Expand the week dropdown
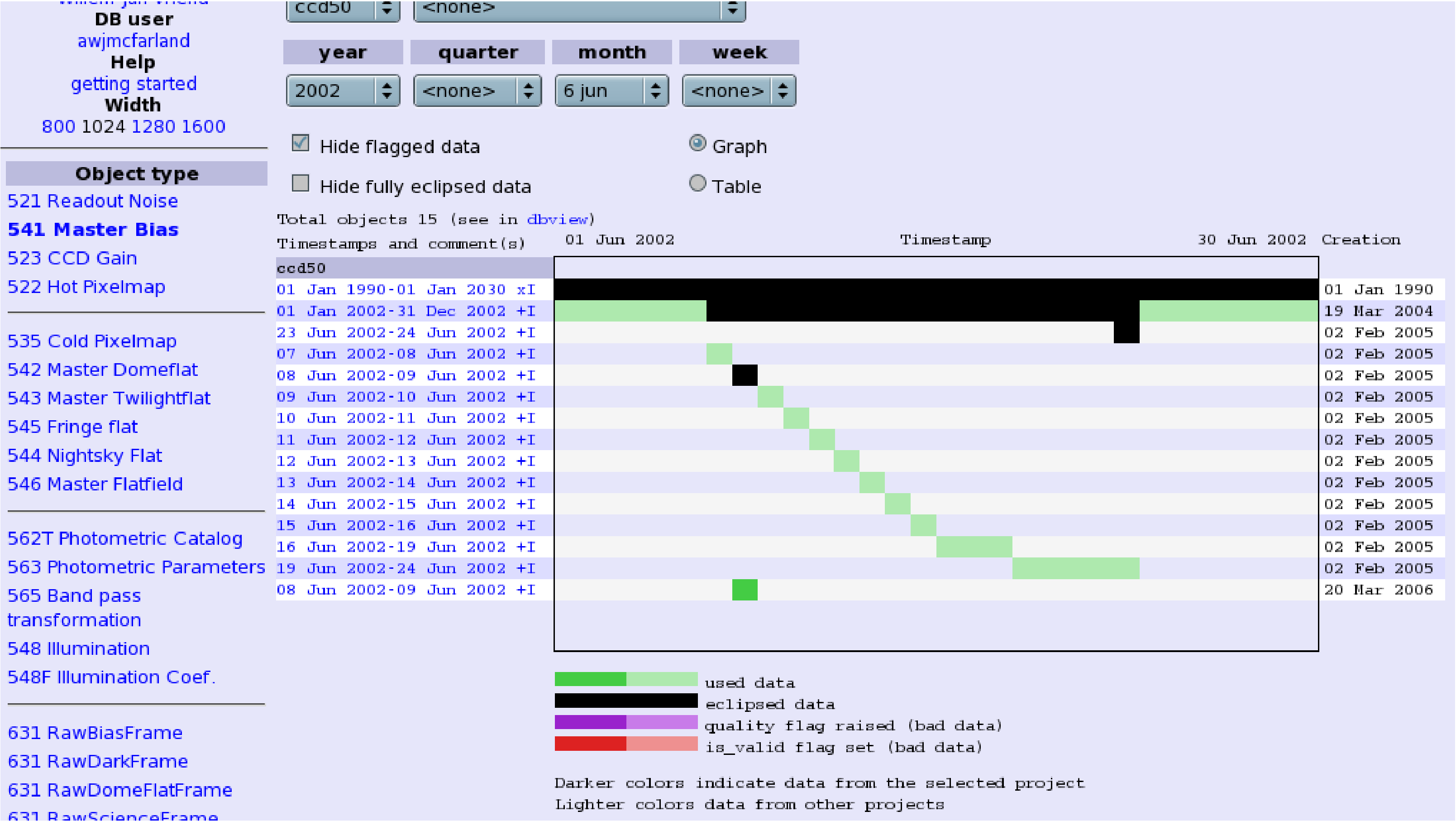This screenshot has height=821, width=1456. pos(738,91)
